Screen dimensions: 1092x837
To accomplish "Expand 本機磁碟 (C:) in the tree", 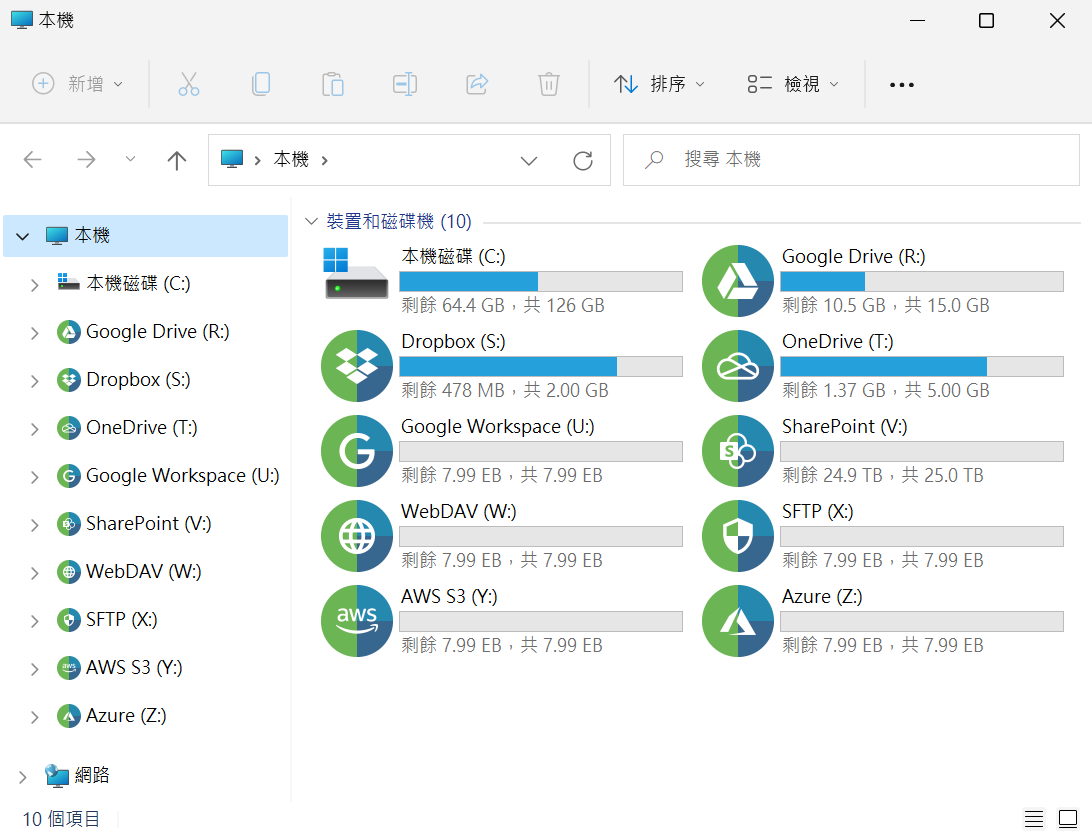I will point(34,284).
